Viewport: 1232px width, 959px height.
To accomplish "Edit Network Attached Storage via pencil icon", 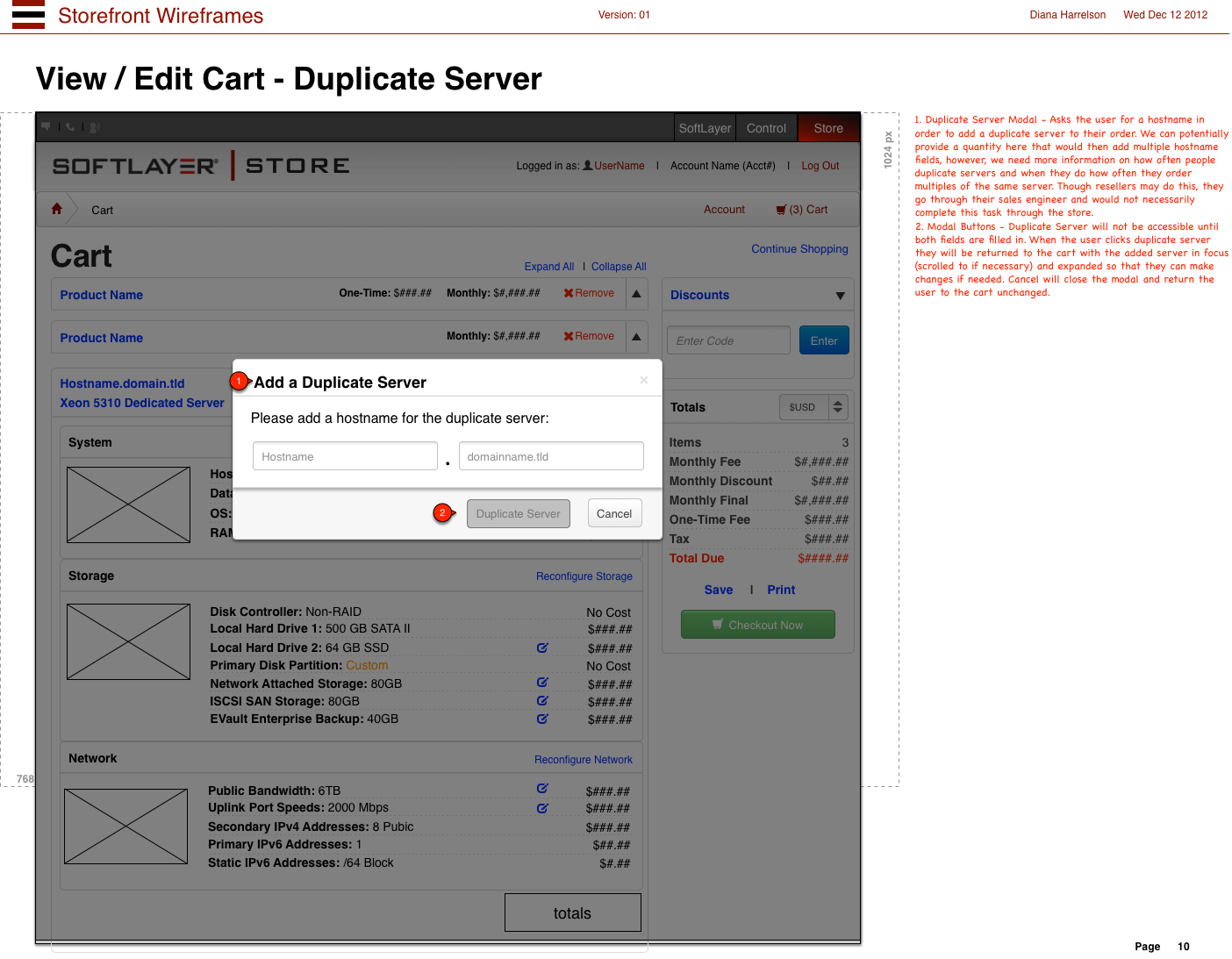I will (x=542, y=682).
